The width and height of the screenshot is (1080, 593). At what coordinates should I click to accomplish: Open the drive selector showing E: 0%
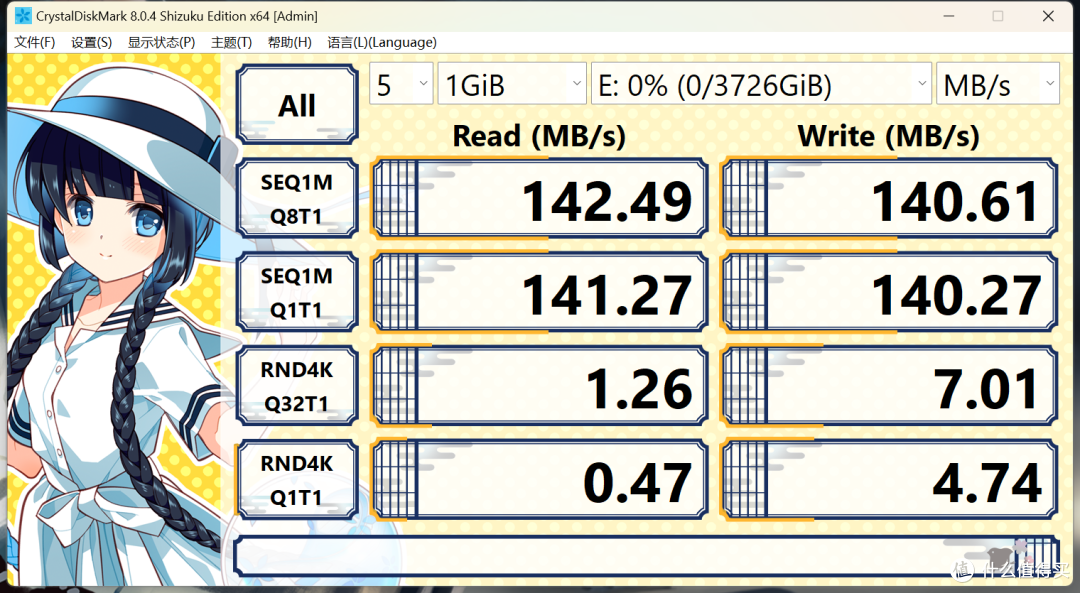click(761, 84)
